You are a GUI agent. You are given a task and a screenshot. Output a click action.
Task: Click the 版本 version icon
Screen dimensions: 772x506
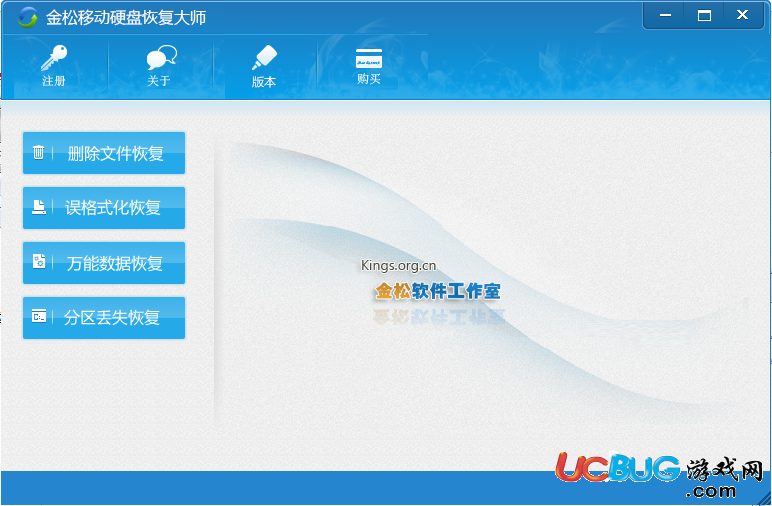[x=264, y=58]
